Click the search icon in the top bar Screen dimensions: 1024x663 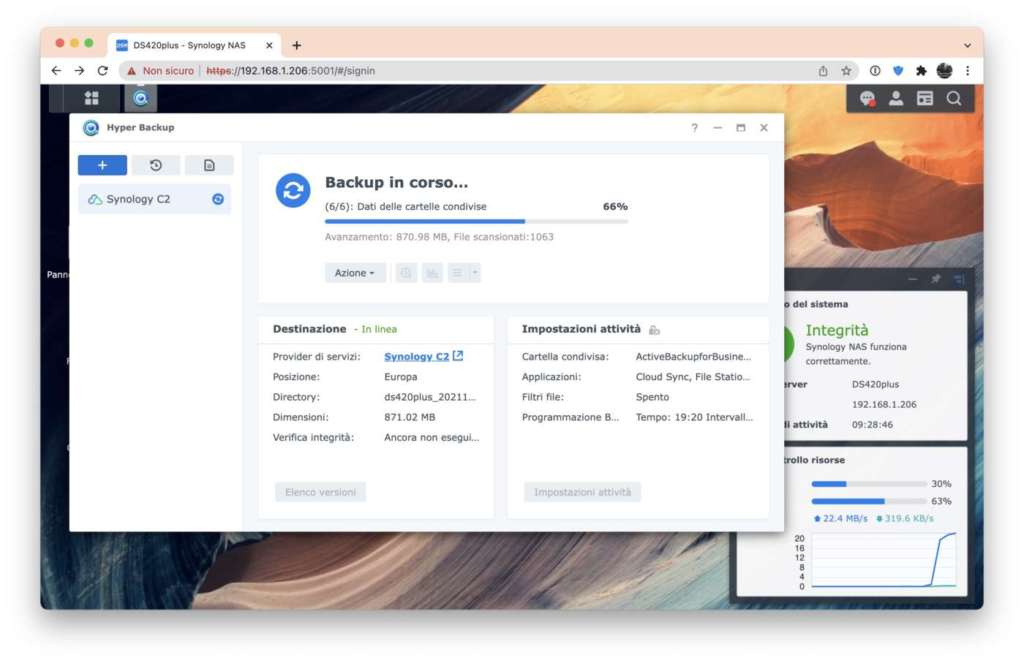tap(954, 98)
